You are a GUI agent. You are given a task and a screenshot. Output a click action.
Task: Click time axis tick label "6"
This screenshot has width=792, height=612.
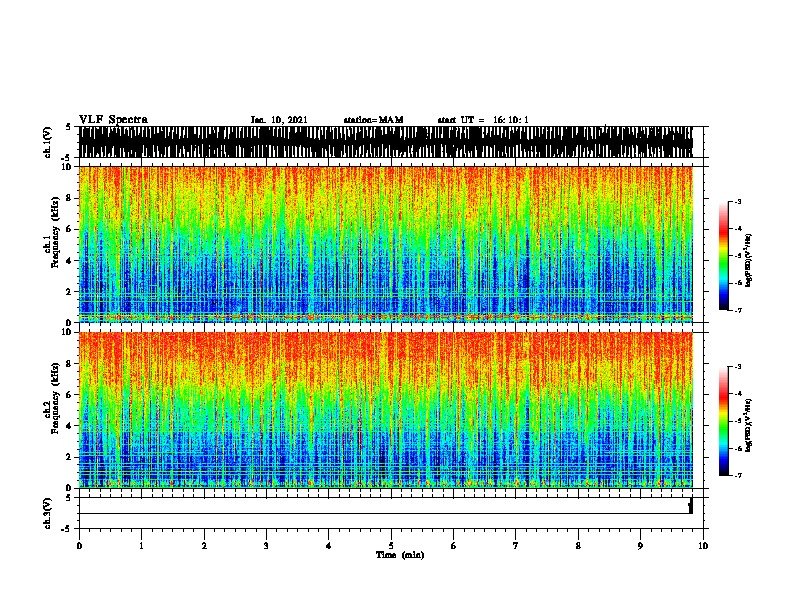coord(454,545)
